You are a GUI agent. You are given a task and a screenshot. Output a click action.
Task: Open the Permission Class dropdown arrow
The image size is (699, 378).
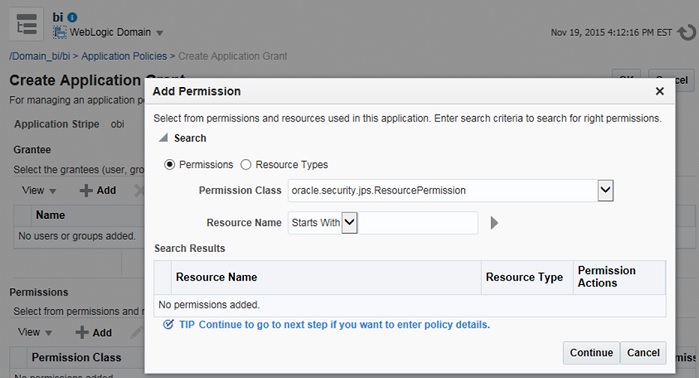pos(605,190)
